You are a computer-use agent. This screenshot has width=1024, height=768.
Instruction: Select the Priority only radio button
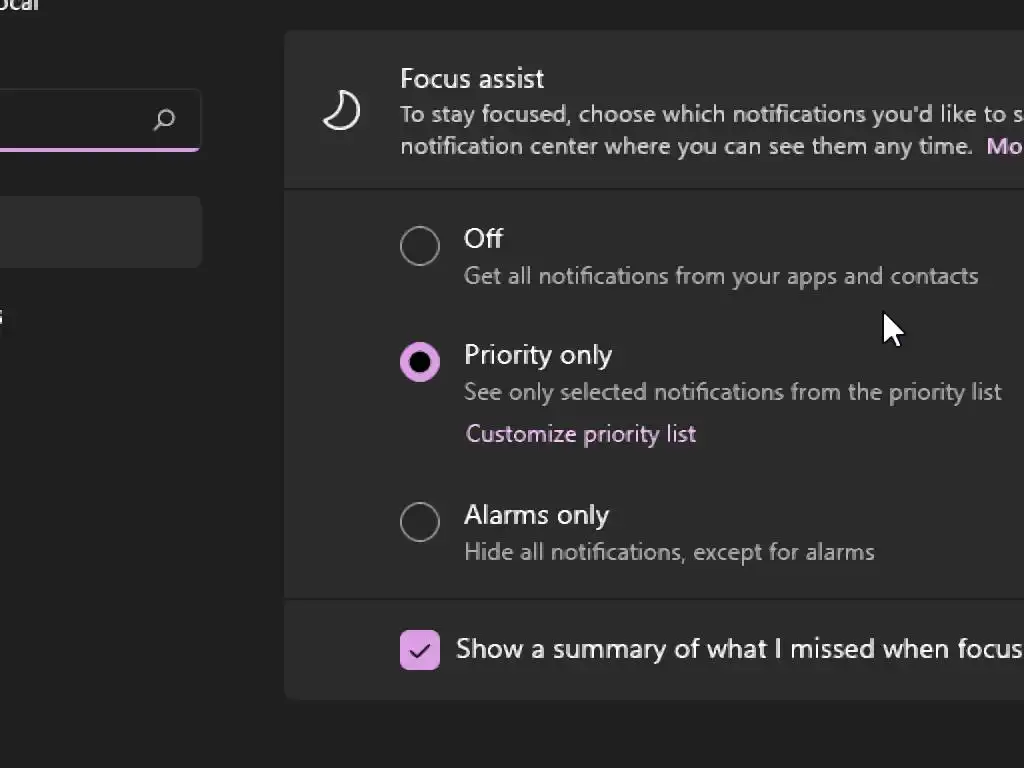click(420, 362)
